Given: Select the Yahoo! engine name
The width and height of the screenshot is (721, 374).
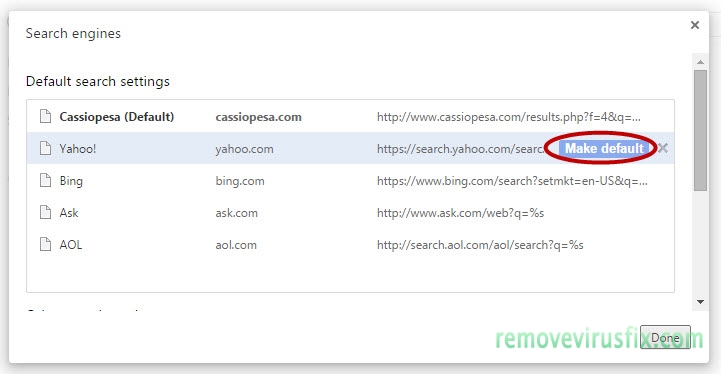Looking at the screenshot, I should tap(78, 149).
